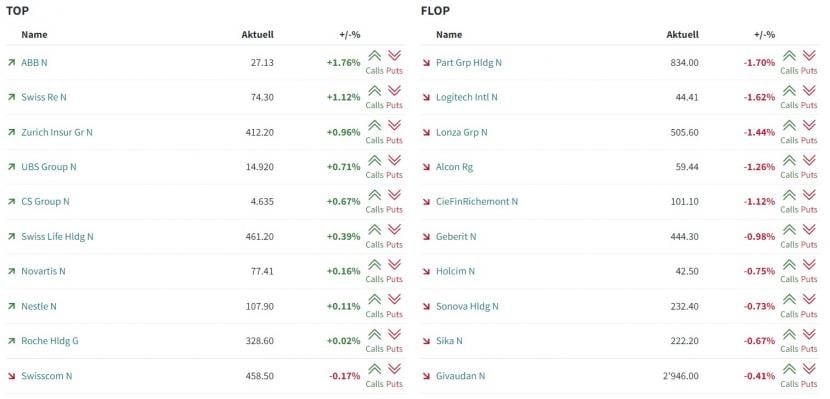This screenshot has width=830, height=399.
Task: Click the Sika N down arrow icon
Action: click(426, 341)
